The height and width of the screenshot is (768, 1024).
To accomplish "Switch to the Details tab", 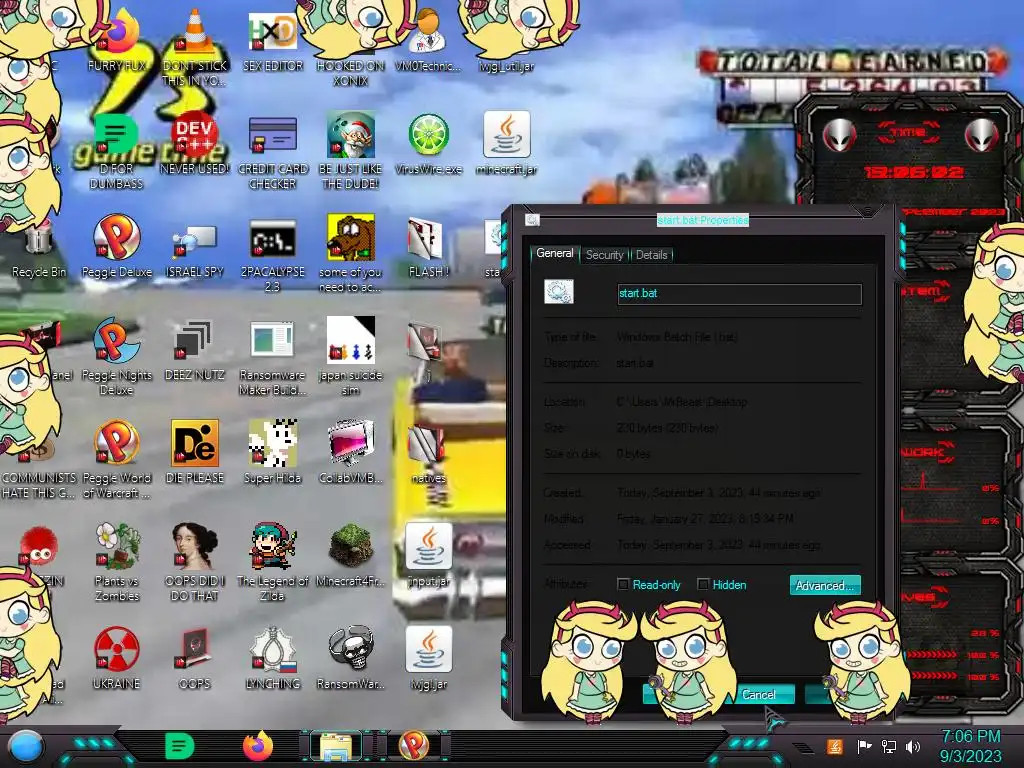I will click(651, 255).
